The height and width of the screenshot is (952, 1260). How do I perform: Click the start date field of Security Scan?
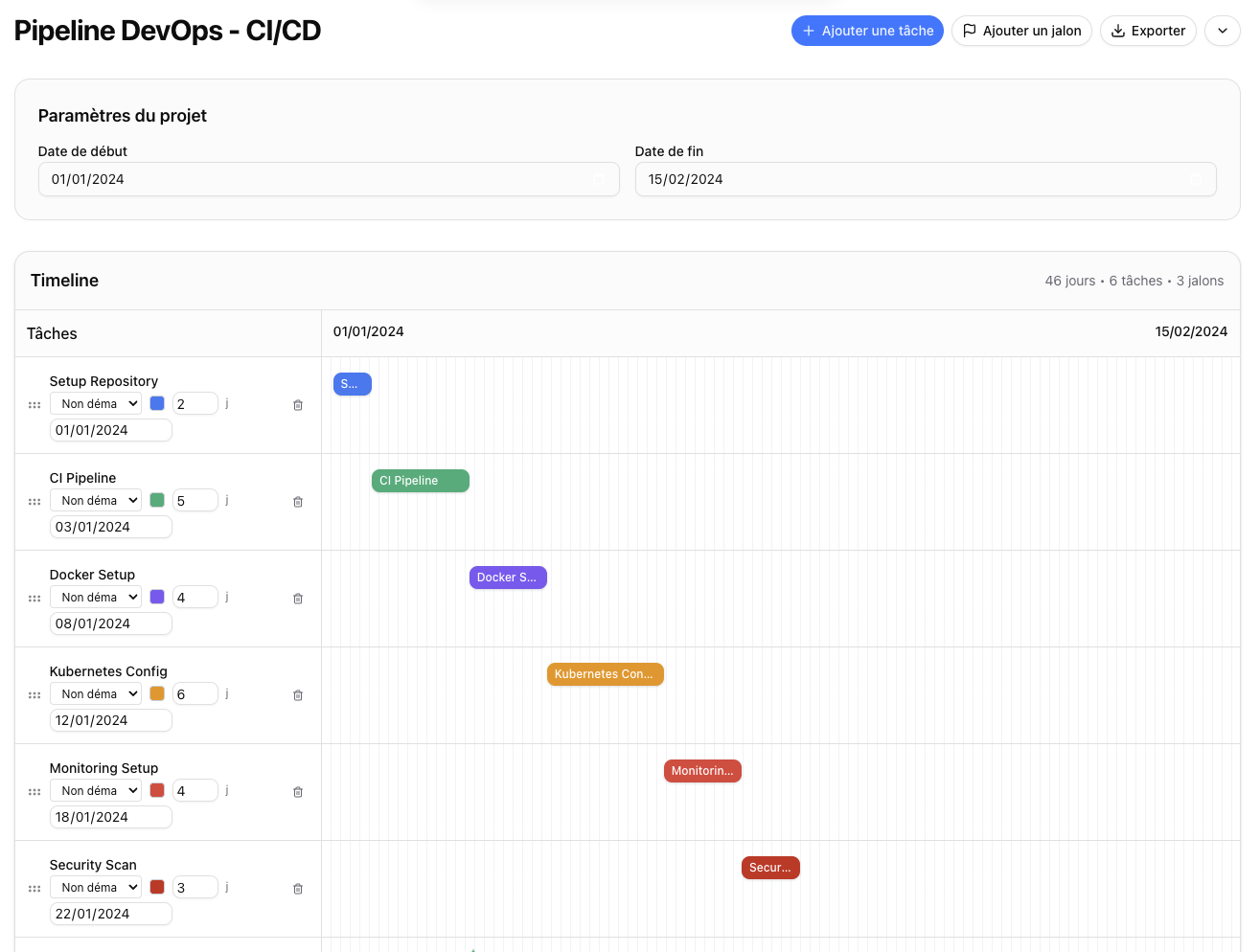[x=110, y=913]
